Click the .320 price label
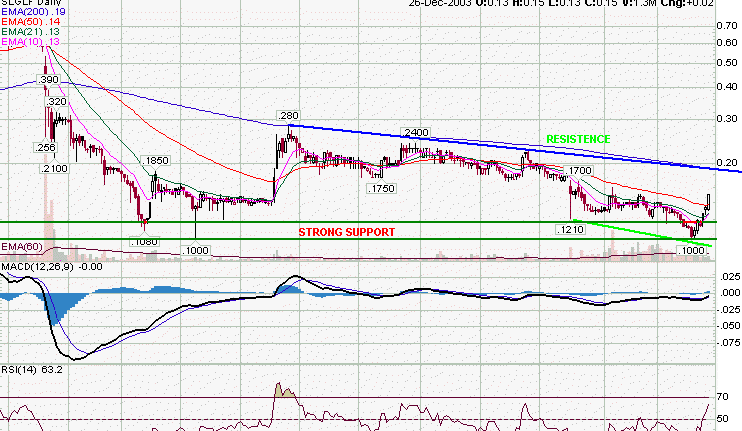The width and height of the screenshot is (742, 431). tap(56, 102)
